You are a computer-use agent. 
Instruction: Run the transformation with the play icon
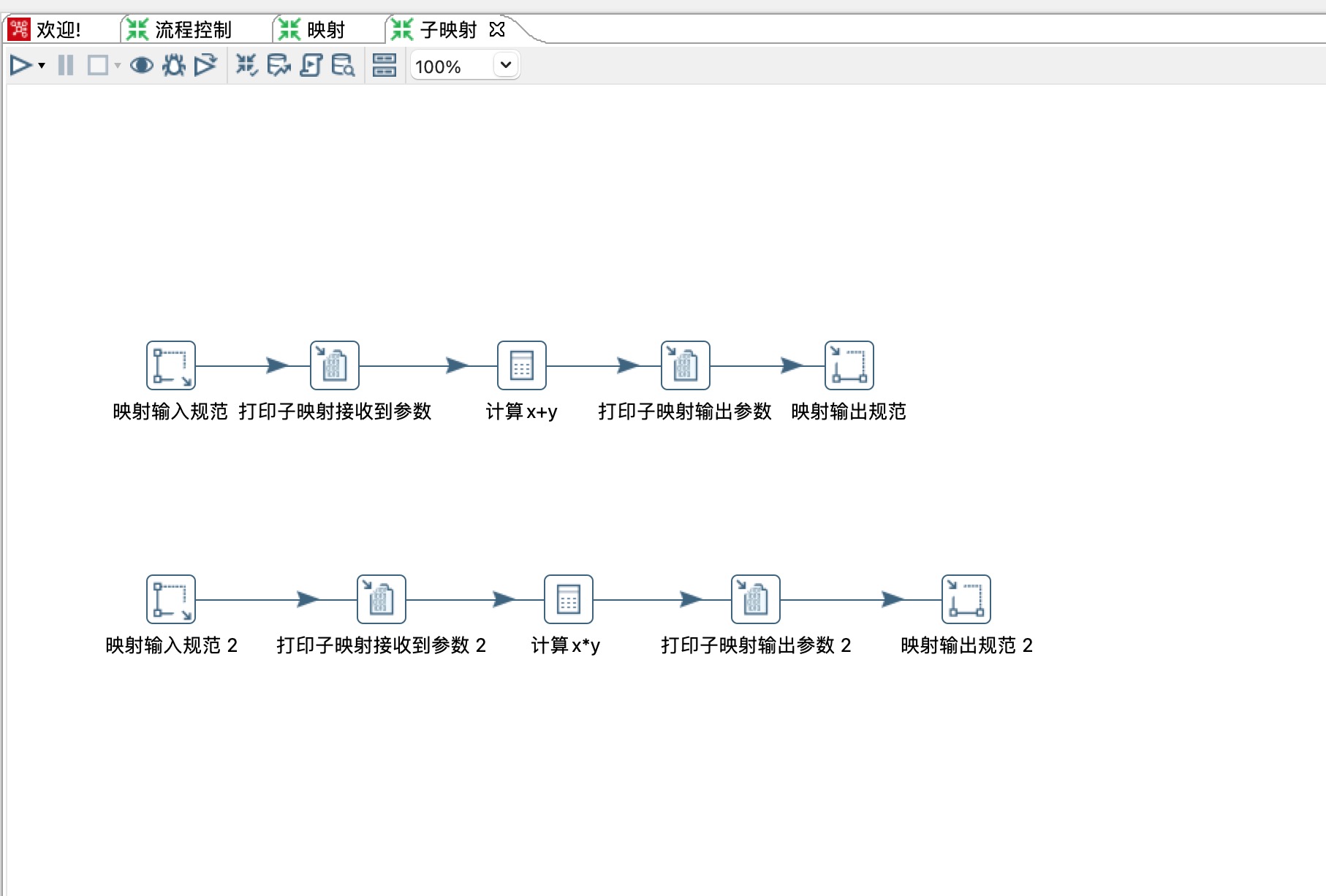(x=20, y=66)
